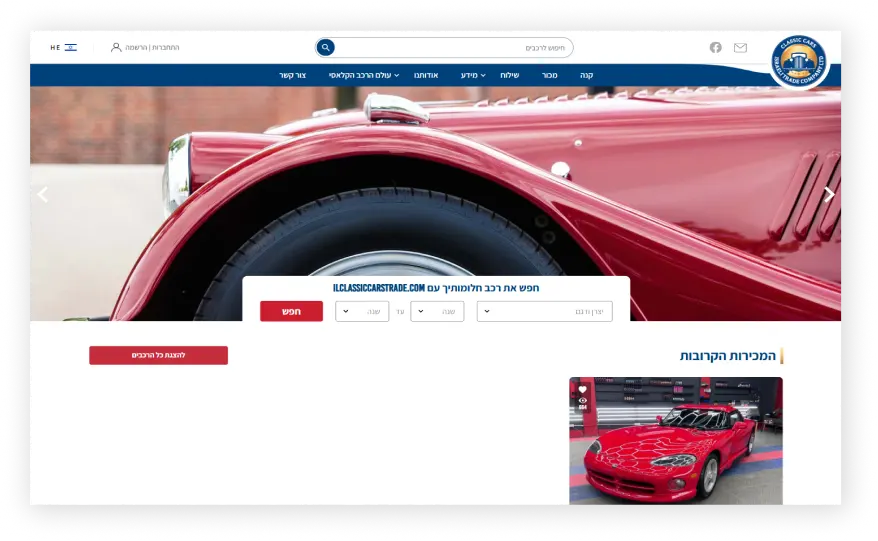Click the user account icon
The width and height of the screenshot is (878, 541).
tap(116, 48)
